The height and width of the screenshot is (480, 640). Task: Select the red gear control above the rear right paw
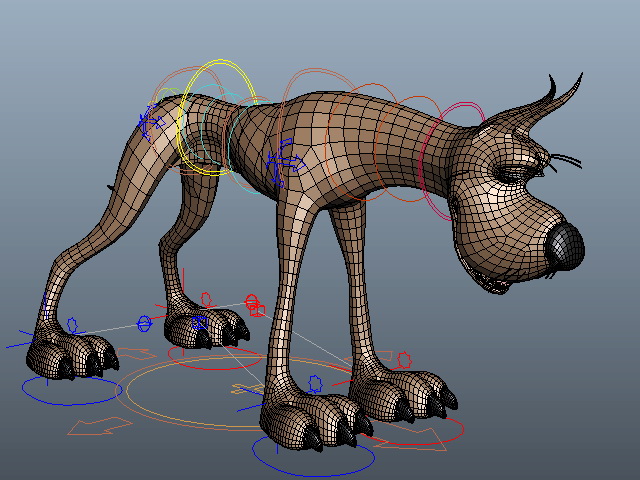point(207,299)
